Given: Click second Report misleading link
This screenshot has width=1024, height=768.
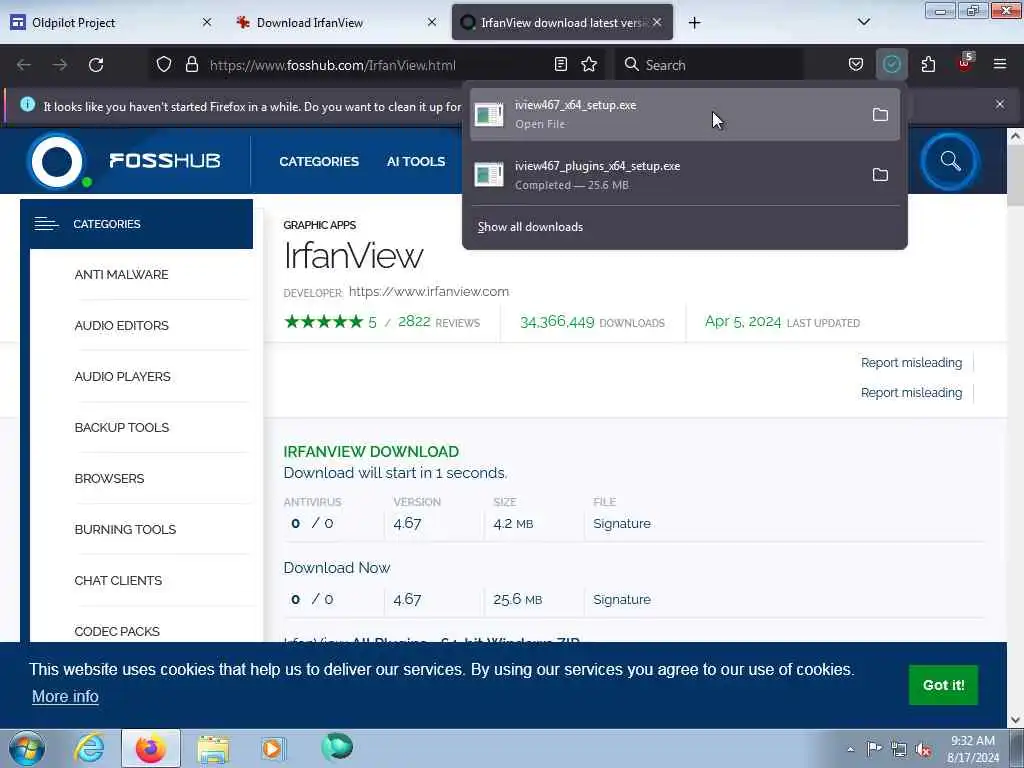Looking at the screenshot, I should click(911, 392).
